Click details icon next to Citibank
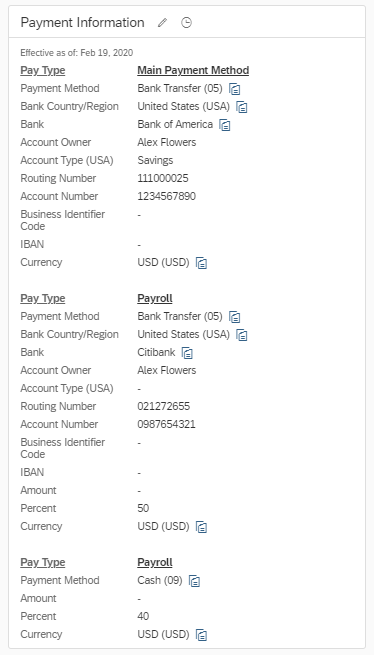The height and width of the screenshot is (656, 375). click(x=187, y=353)
